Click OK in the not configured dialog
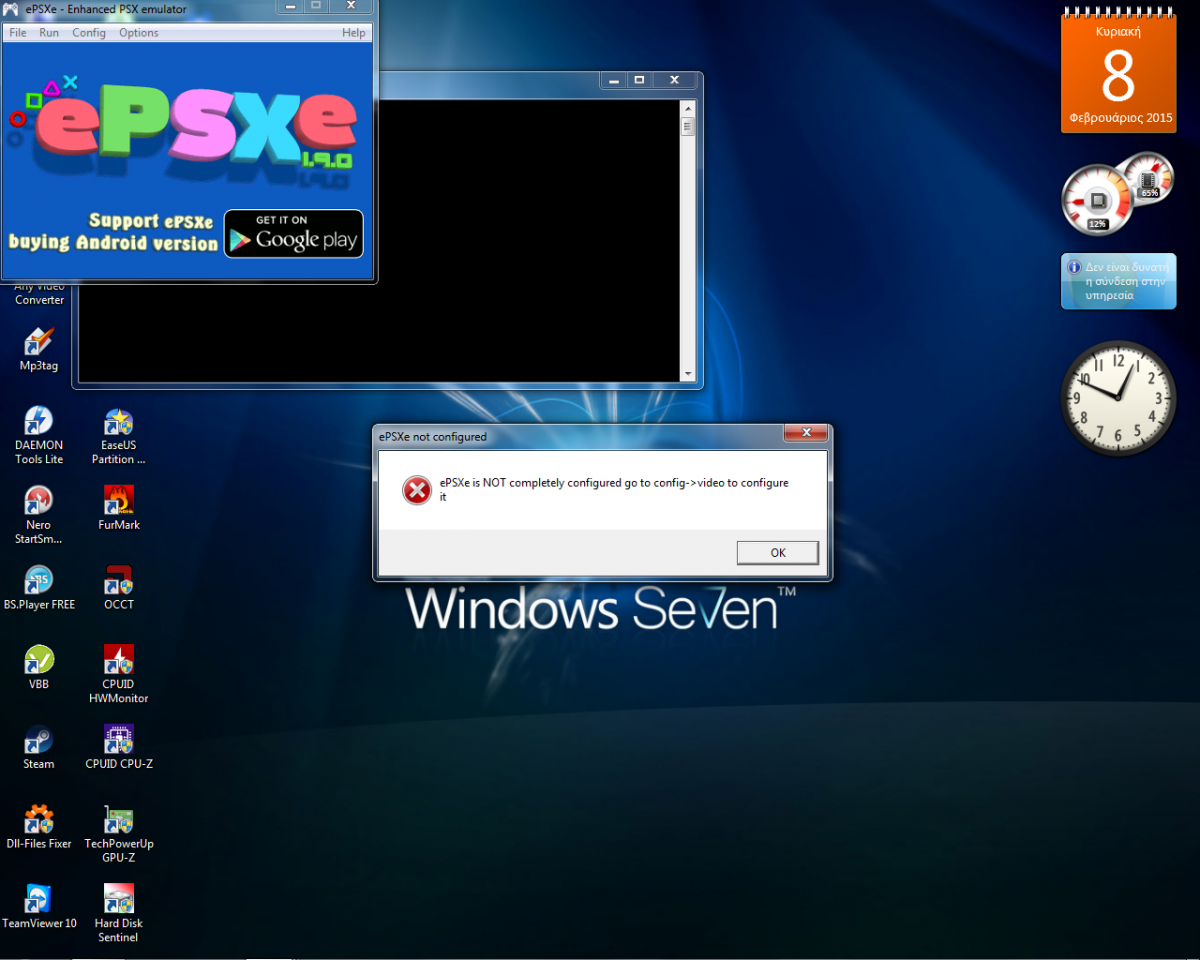The height and width of the screenshot is (960, 1200). pyautogui.click(x=778, y=553)
